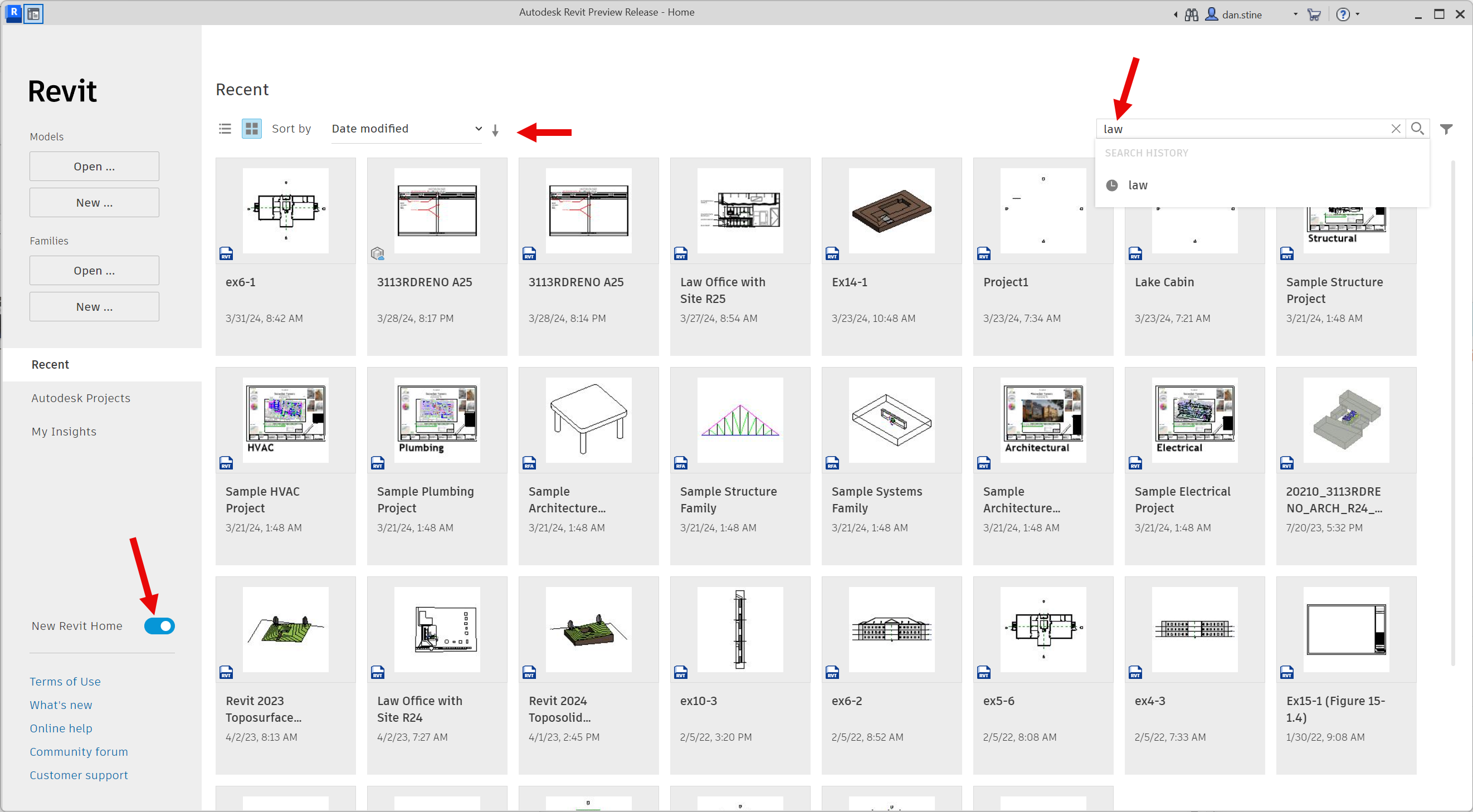
Task: Open the Revit 2024 Toposolid thumbnail
Action: (x=589, y=630)
